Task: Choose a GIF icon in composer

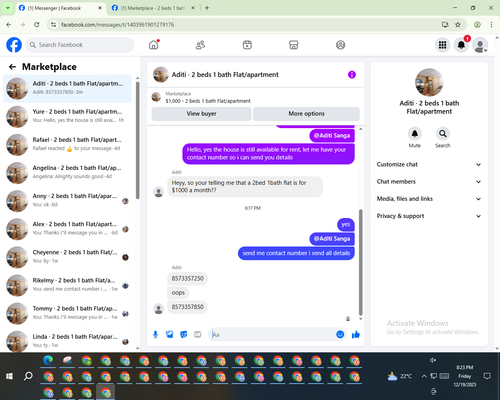Action: click(198, 334)
